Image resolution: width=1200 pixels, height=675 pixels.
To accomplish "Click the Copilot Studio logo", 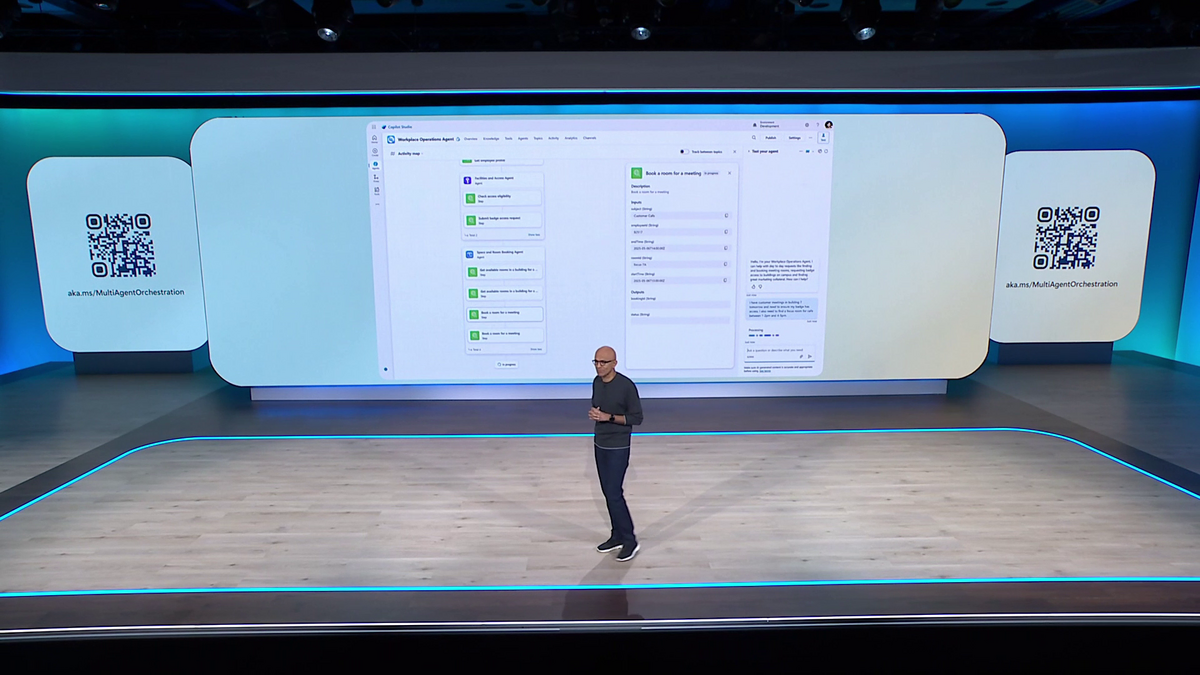I will click(384, 126).
